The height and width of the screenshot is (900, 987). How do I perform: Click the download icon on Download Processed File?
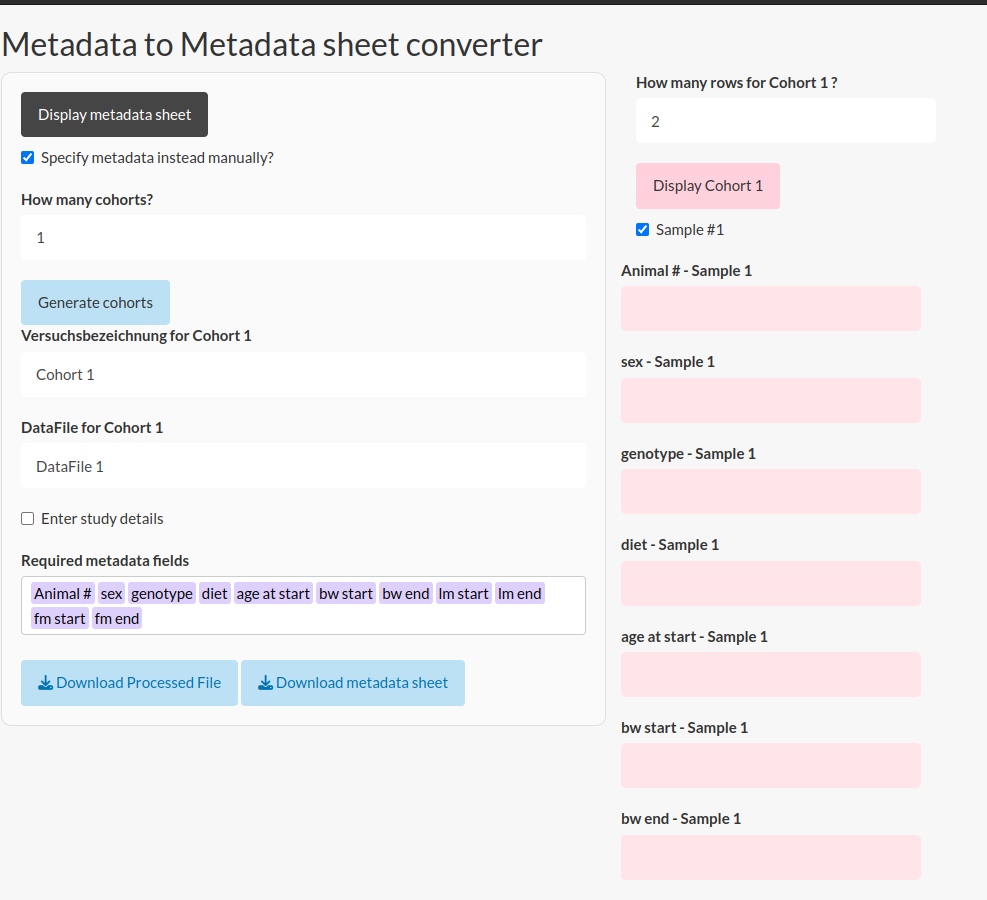pos(45,683)
